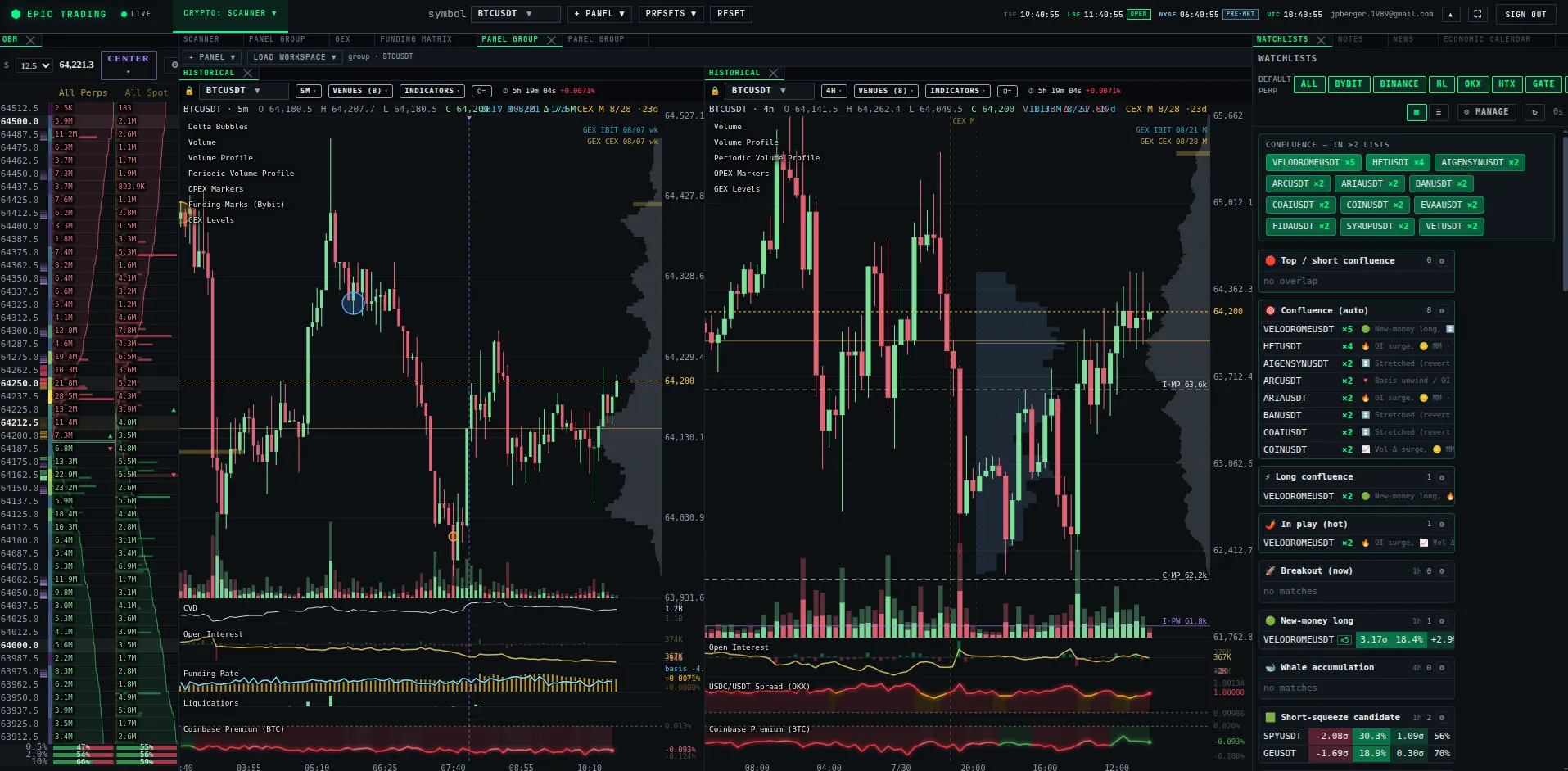Filter watchlists by GATE
Screen dimensions: 1568x771
coord(1543,84)
